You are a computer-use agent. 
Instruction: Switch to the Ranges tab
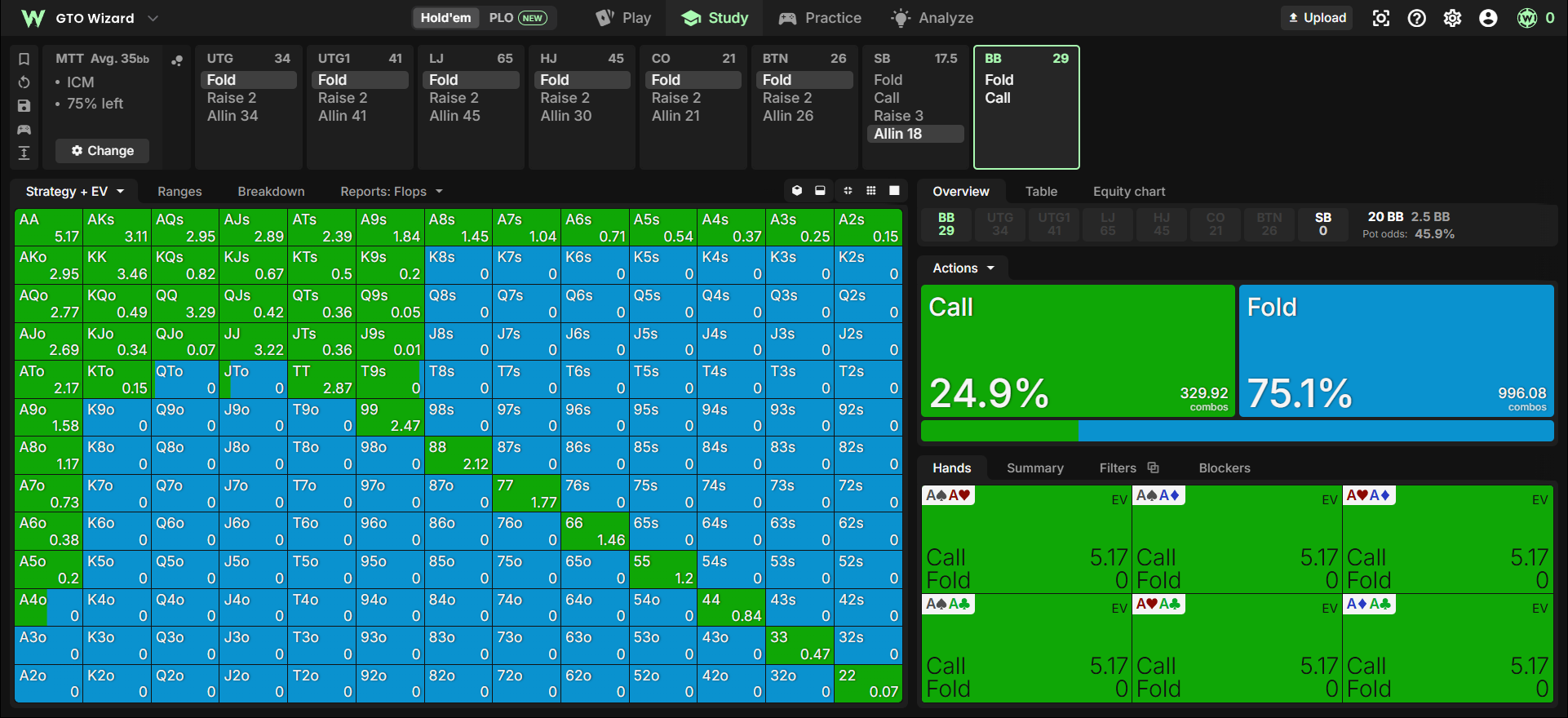[179, 192]
